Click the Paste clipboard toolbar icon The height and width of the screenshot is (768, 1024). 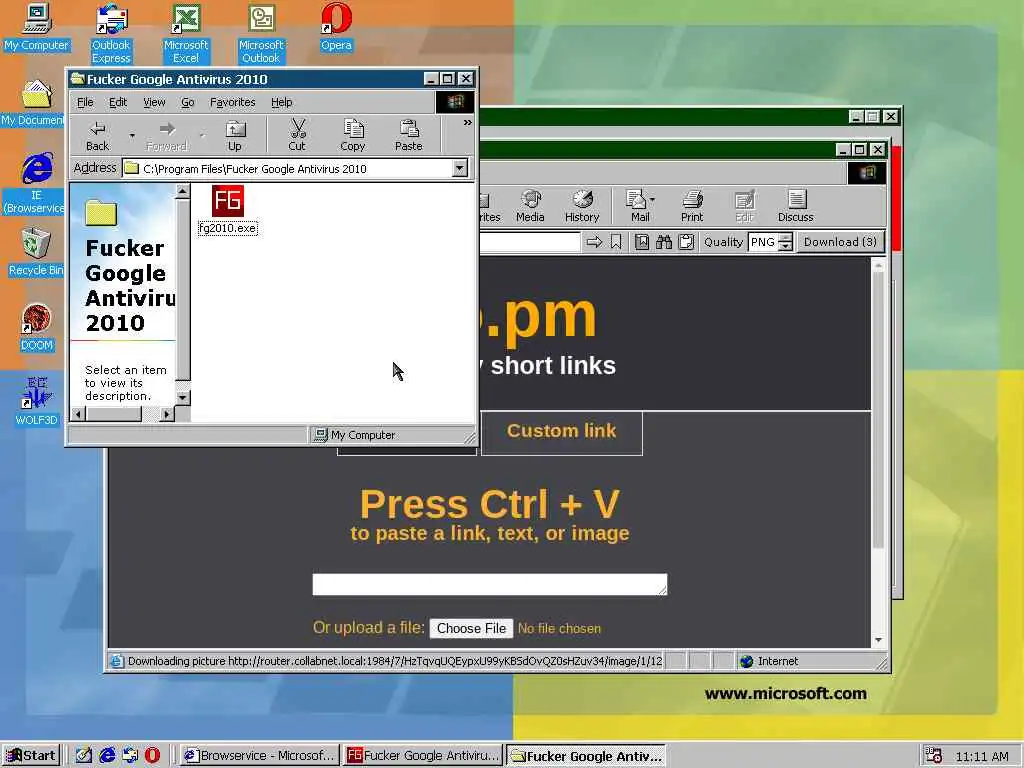click(409, 136)
